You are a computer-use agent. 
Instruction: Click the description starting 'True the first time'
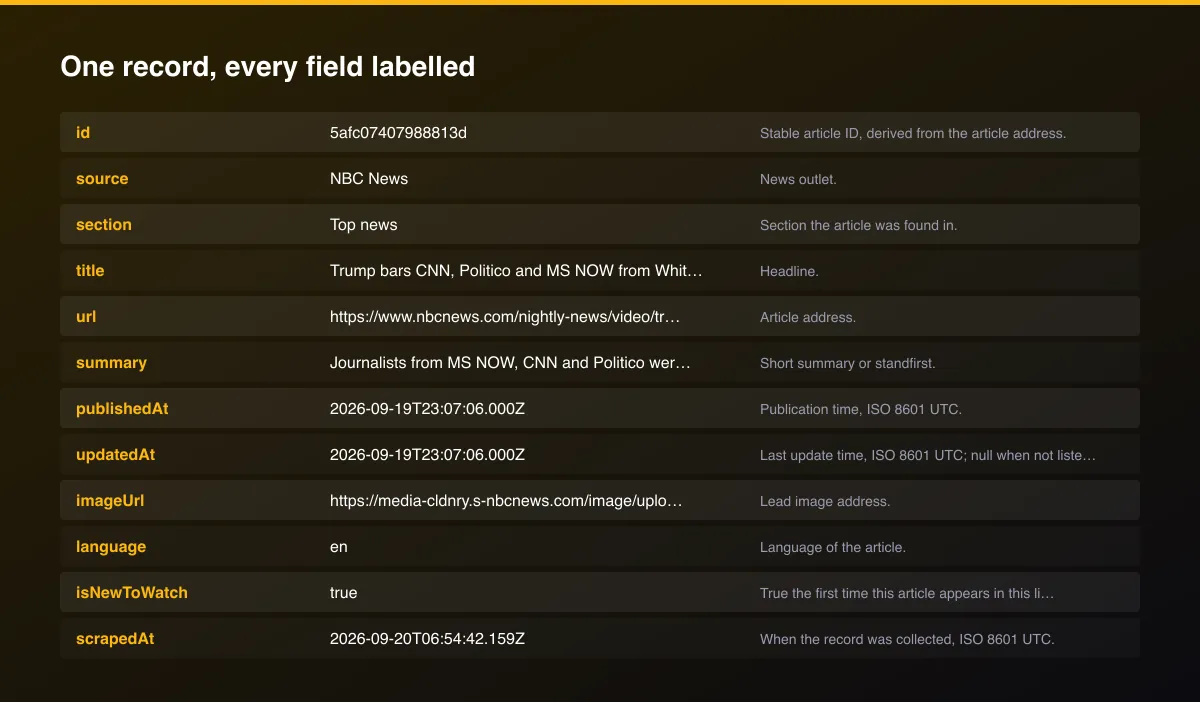907,593
